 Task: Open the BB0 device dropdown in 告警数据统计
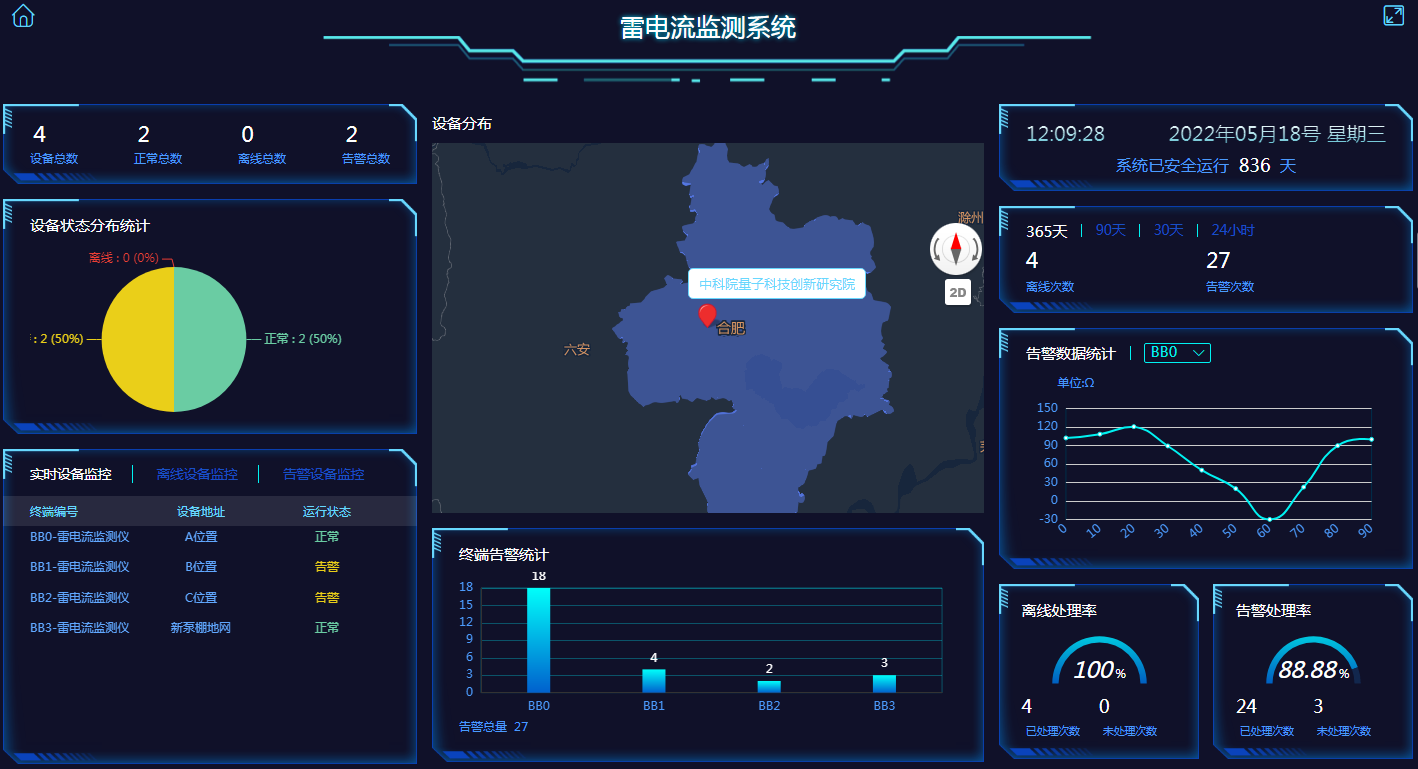1177,352
